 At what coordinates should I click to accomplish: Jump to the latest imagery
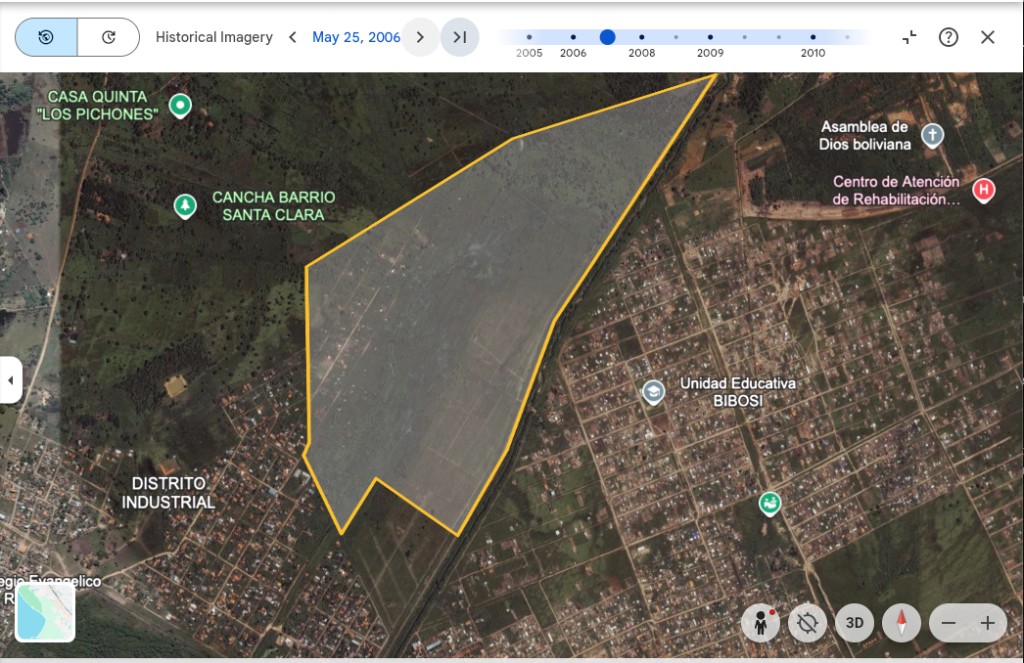tap(459, 37)
